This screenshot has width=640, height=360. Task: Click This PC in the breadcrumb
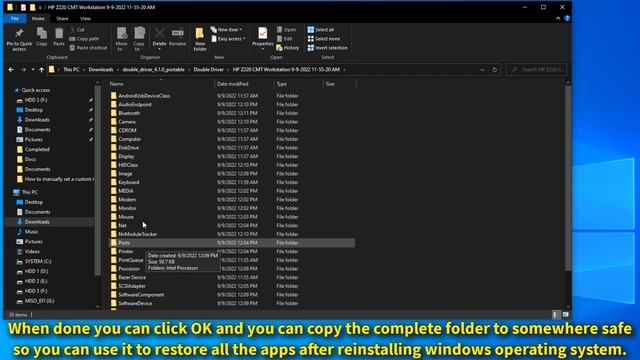click(x=71, y=70)
